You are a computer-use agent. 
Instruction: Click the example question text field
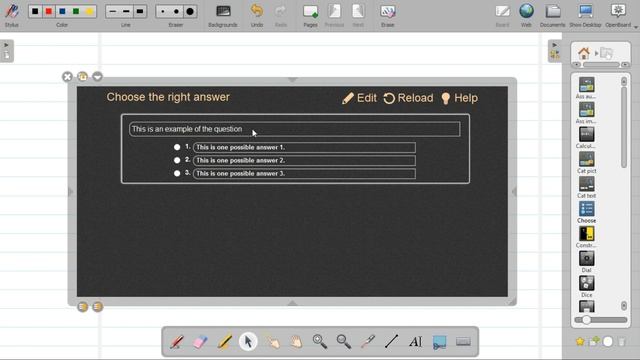coord(295,129)
